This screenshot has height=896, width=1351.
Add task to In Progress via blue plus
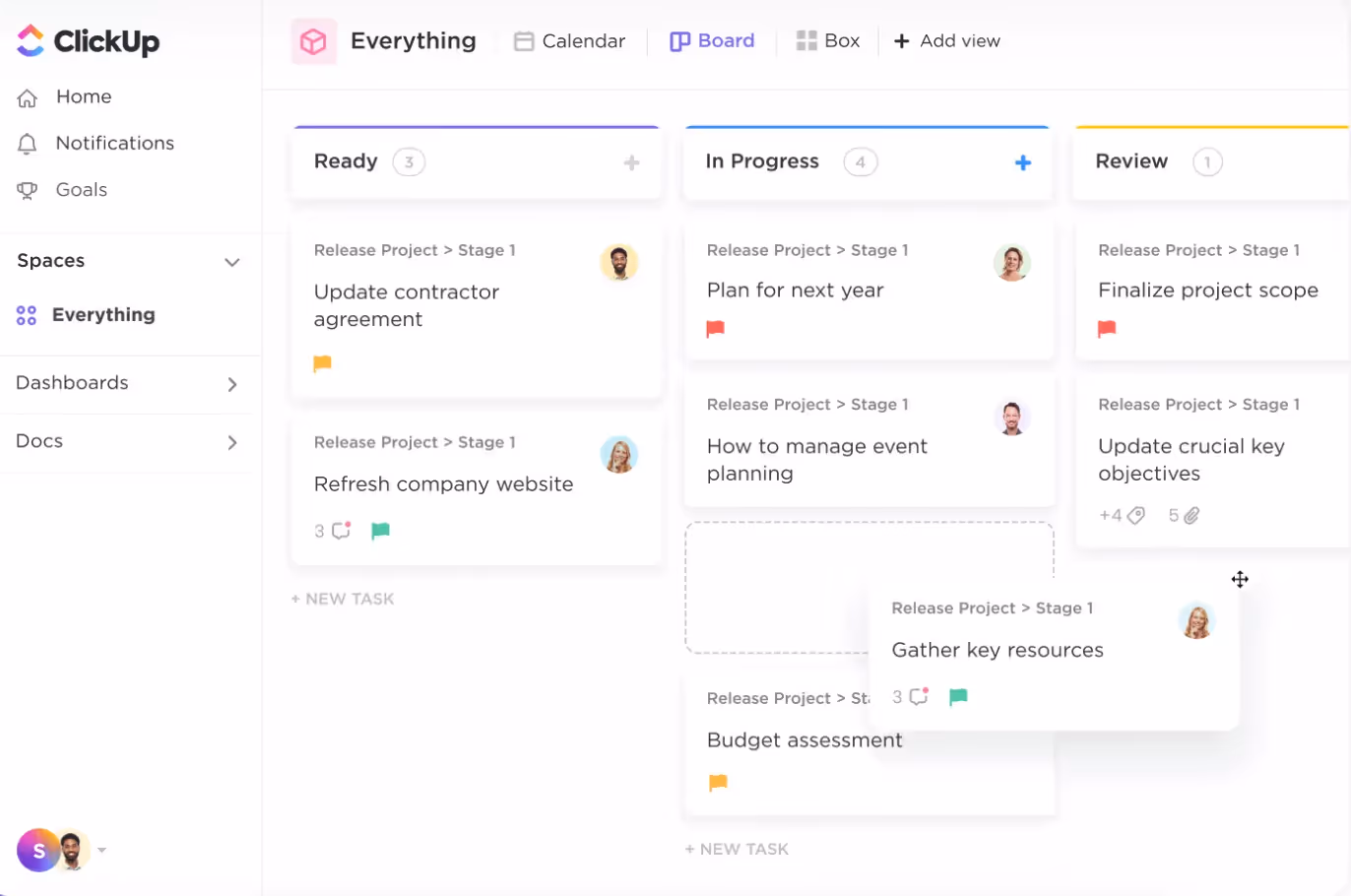point(1023,162)
